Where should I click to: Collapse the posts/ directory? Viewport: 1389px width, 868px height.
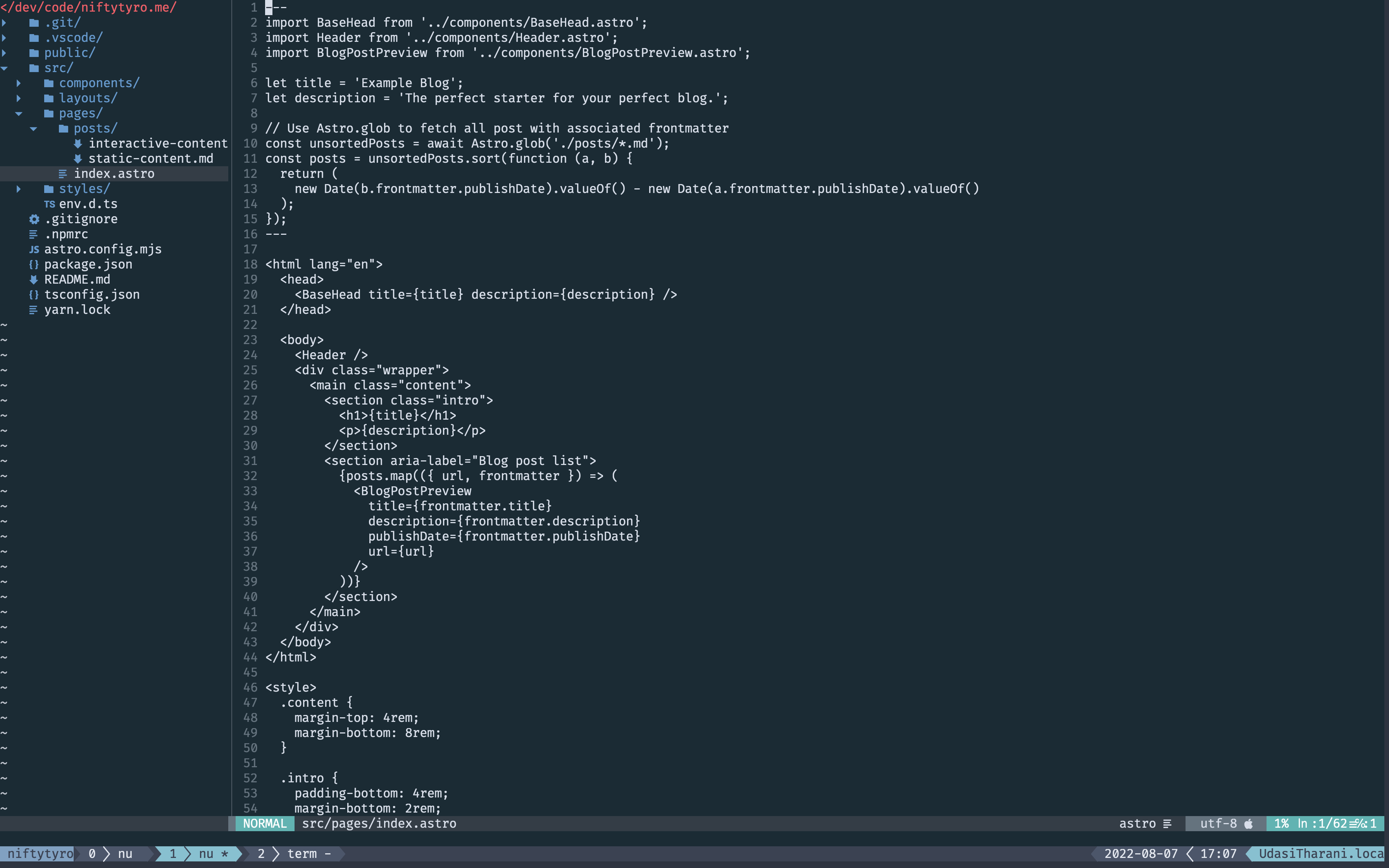click(33, 128)
